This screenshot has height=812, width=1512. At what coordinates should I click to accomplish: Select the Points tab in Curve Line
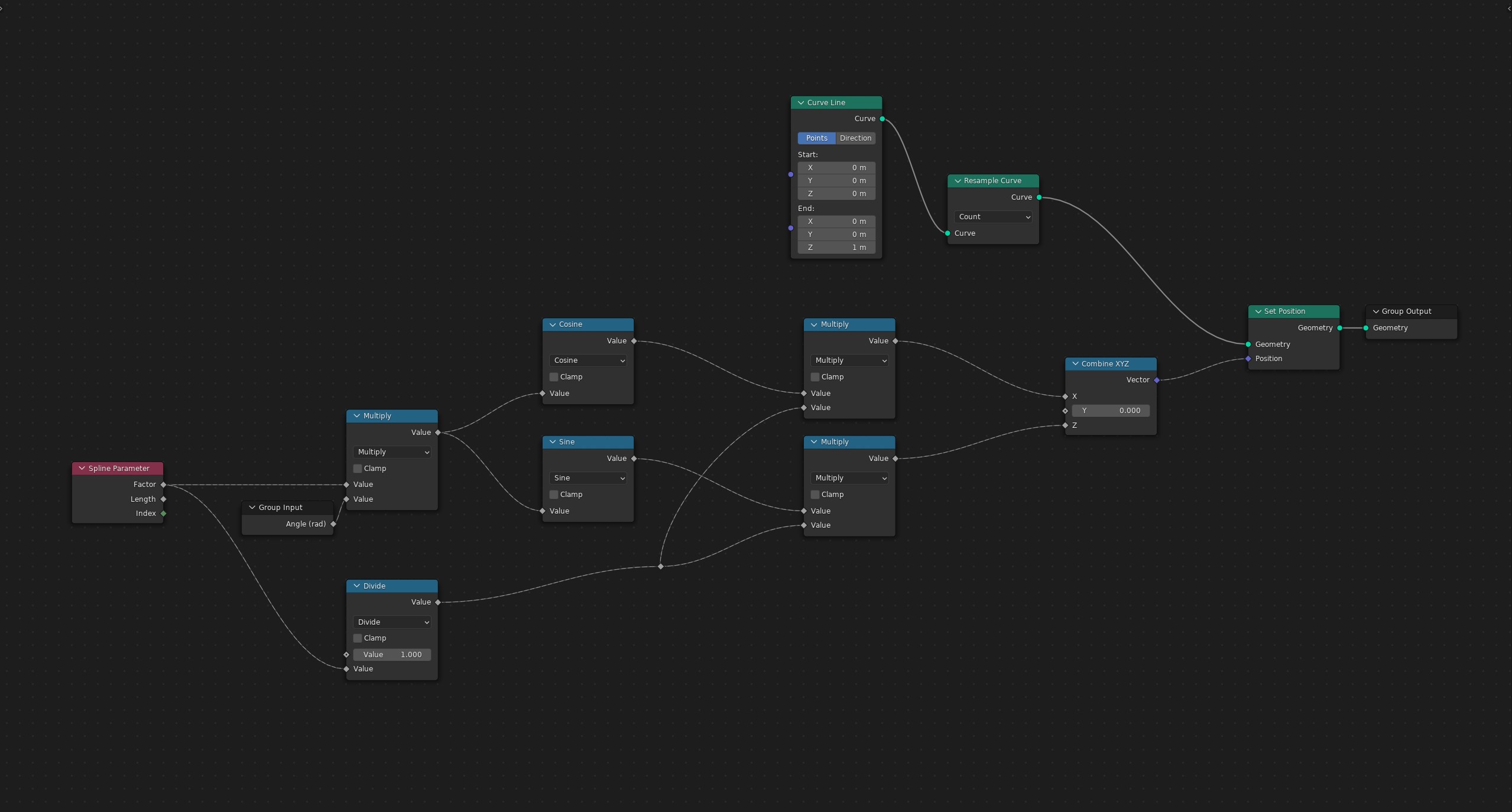coord(816,137)
